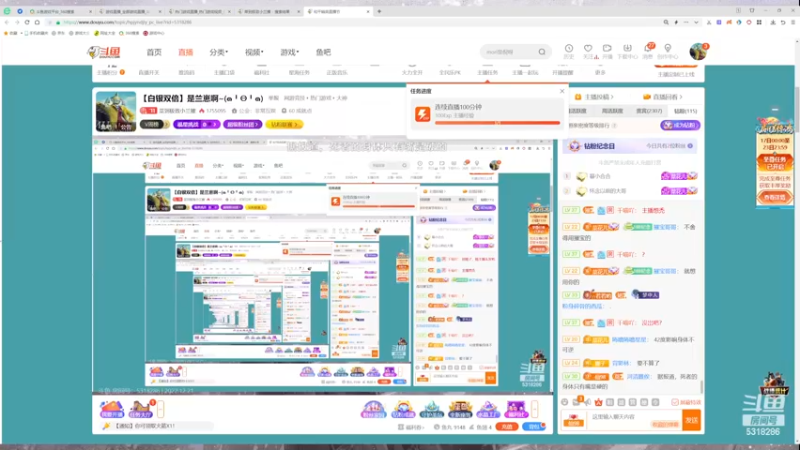Click the second gift icon in gift row
The height and width of the screenshot is (450, 800).
pos(403,409)
